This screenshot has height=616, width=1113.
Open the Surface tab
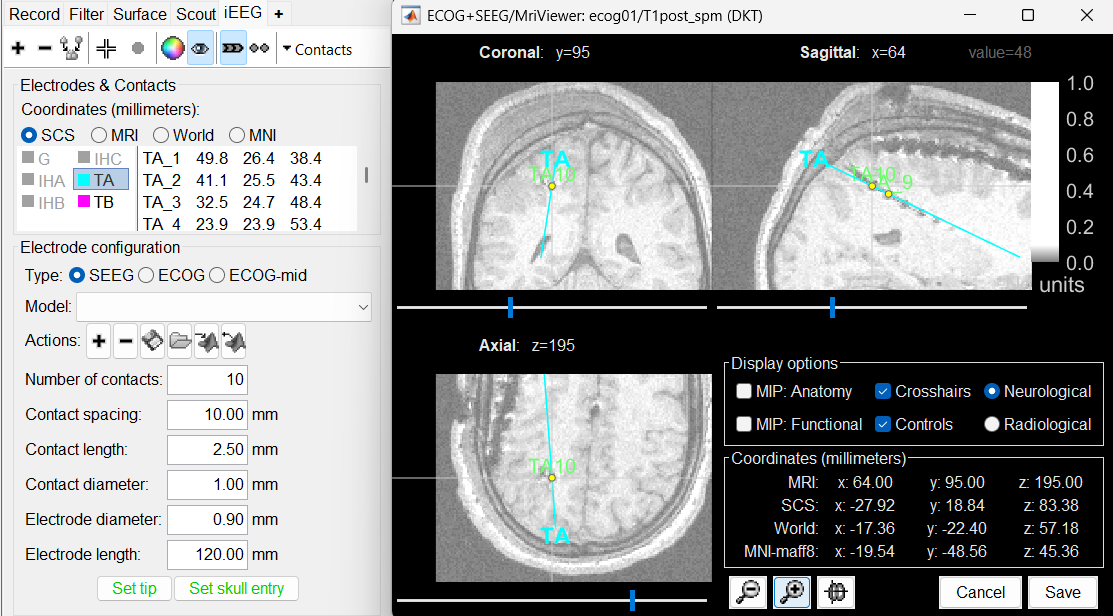(140, 14)
